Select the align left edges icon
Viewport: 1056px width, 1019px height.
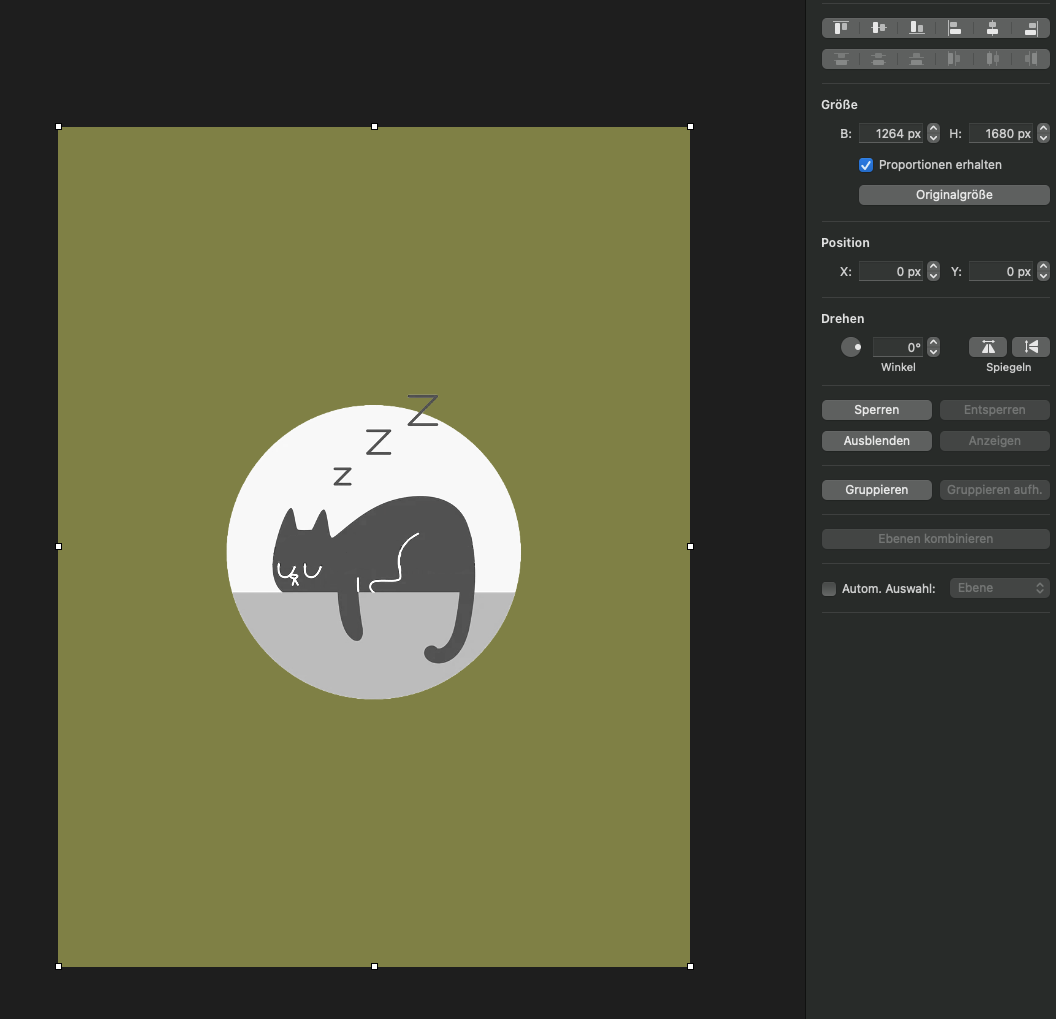tap(955, 28)
